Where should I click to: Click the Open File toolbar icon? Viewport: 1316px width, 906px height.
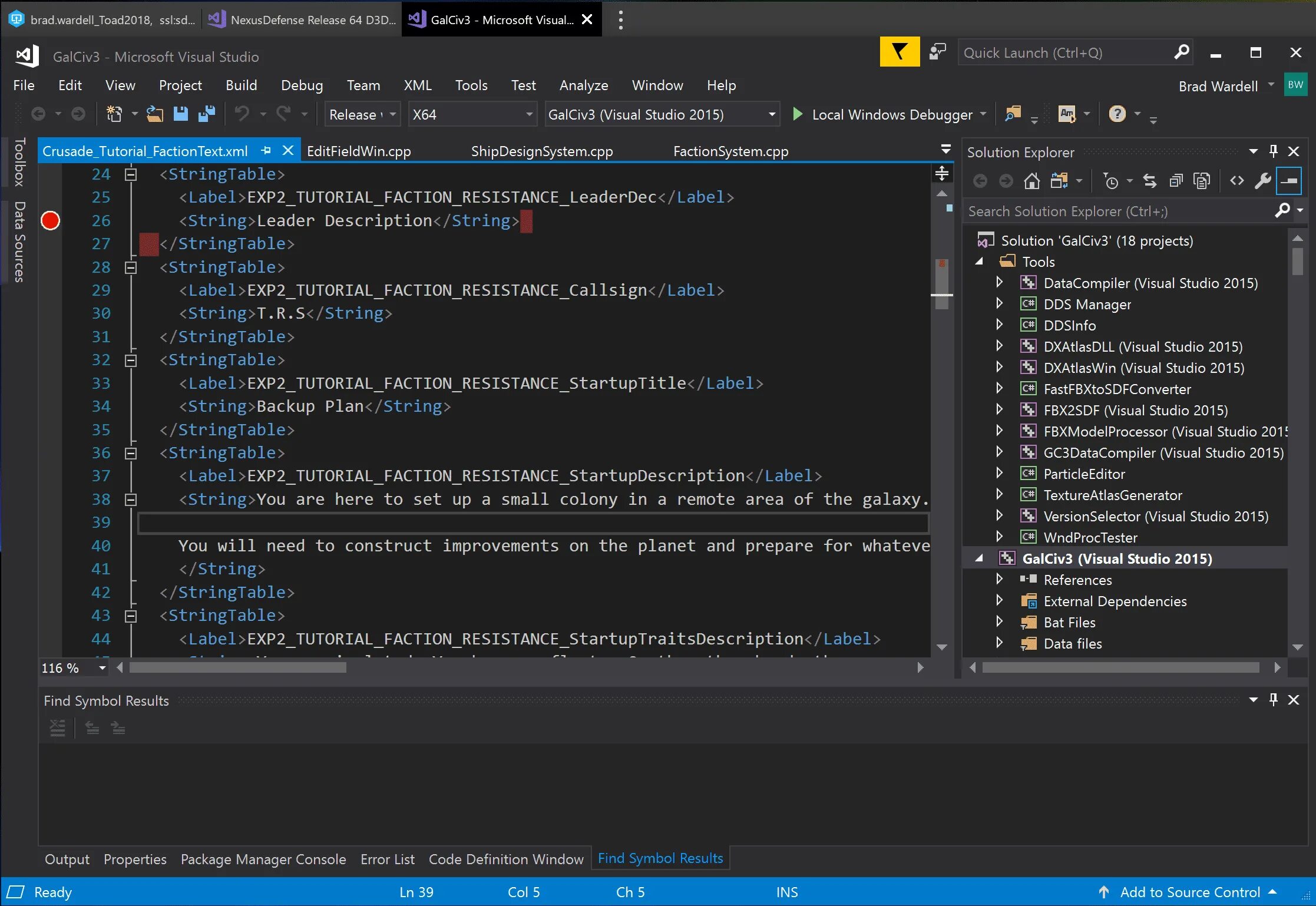[x=155, y=114]
